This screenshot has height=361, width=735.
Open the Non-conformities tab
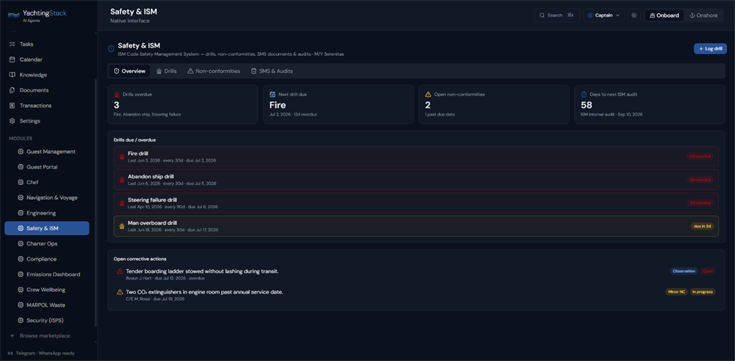[x=214, y=71]
